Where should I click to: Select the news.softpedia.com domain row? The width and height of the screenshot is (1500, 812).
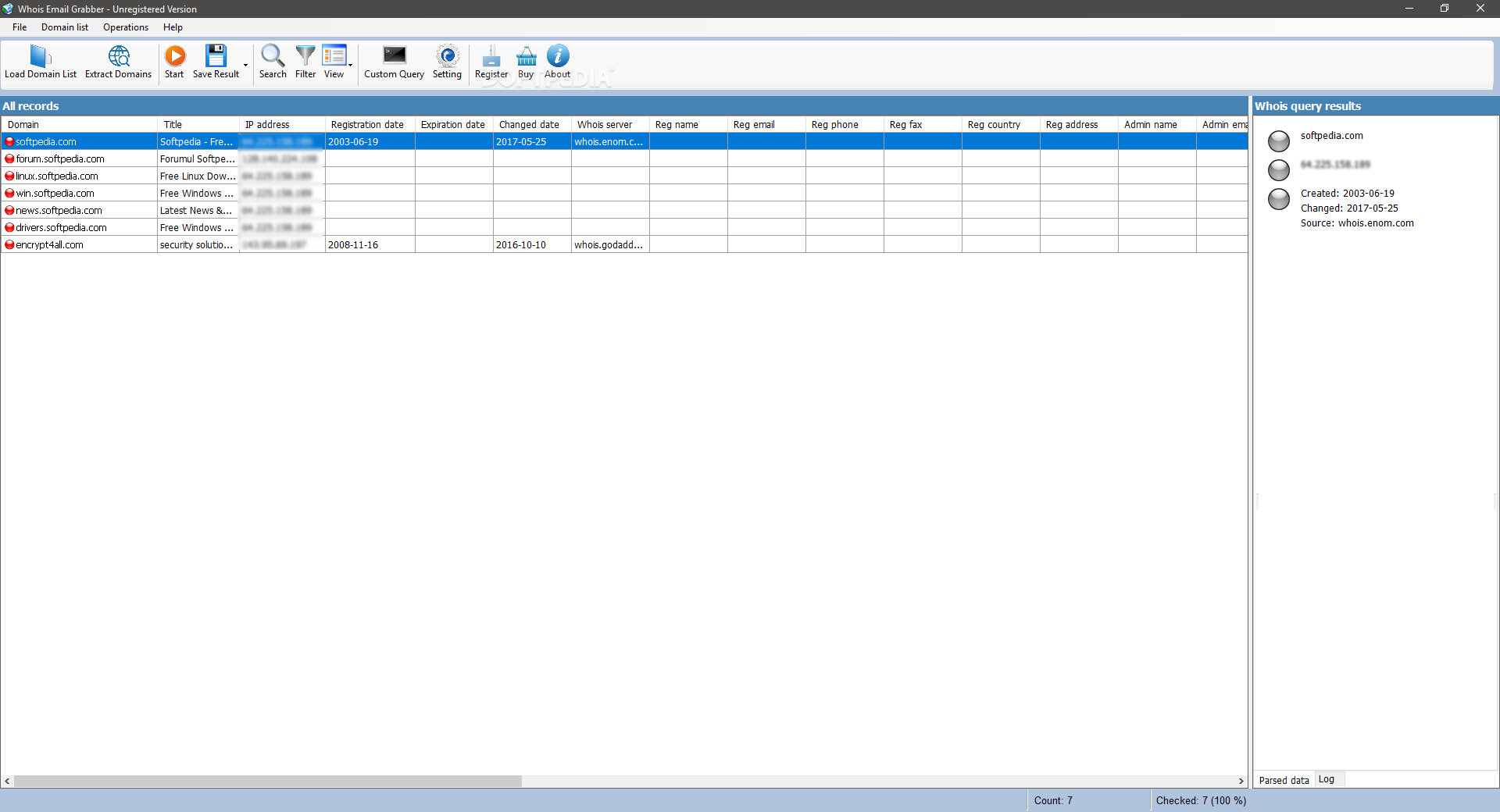(624, 211)
